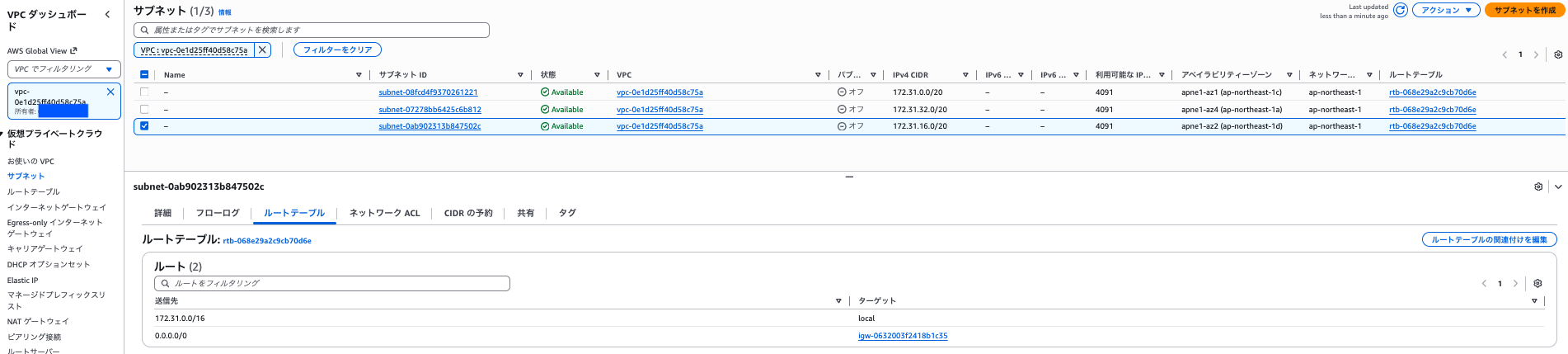Image resolution: width=1568 pixels, height=354 pixels.
Task: Click the refresh subnets icon
Action: 1400,11
